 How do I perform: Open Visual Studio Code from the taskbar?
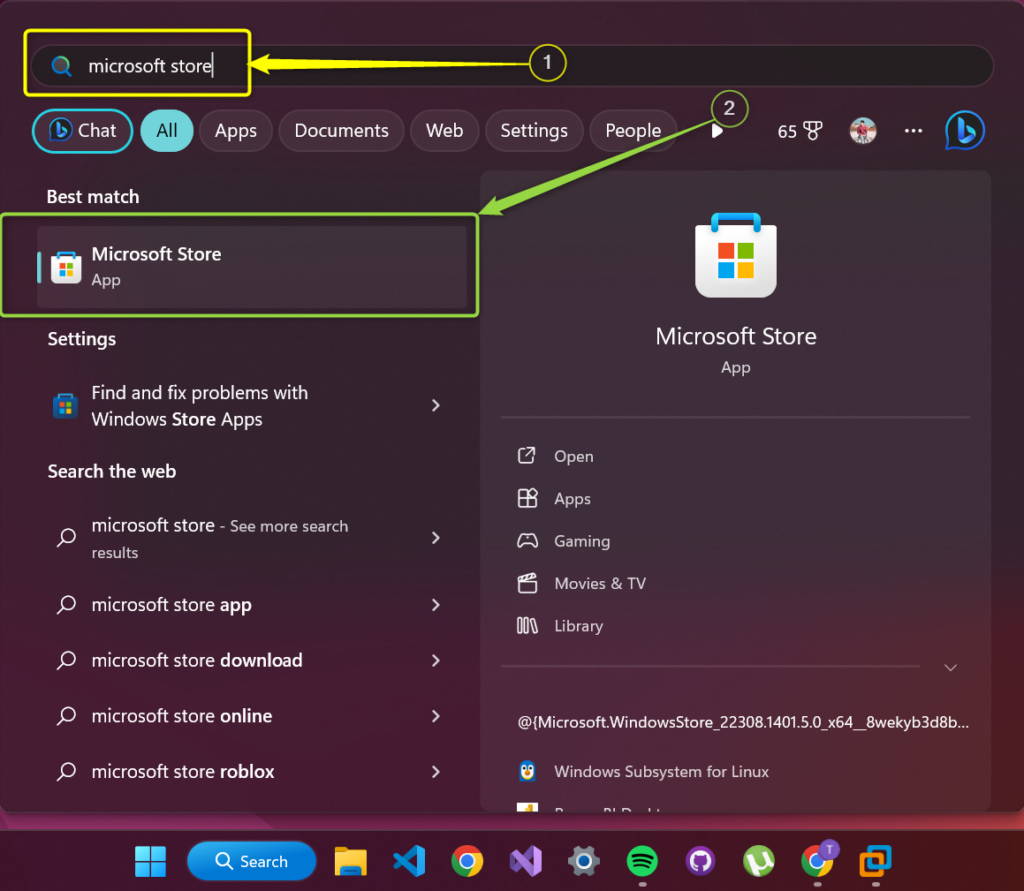(x=409, y=861)
